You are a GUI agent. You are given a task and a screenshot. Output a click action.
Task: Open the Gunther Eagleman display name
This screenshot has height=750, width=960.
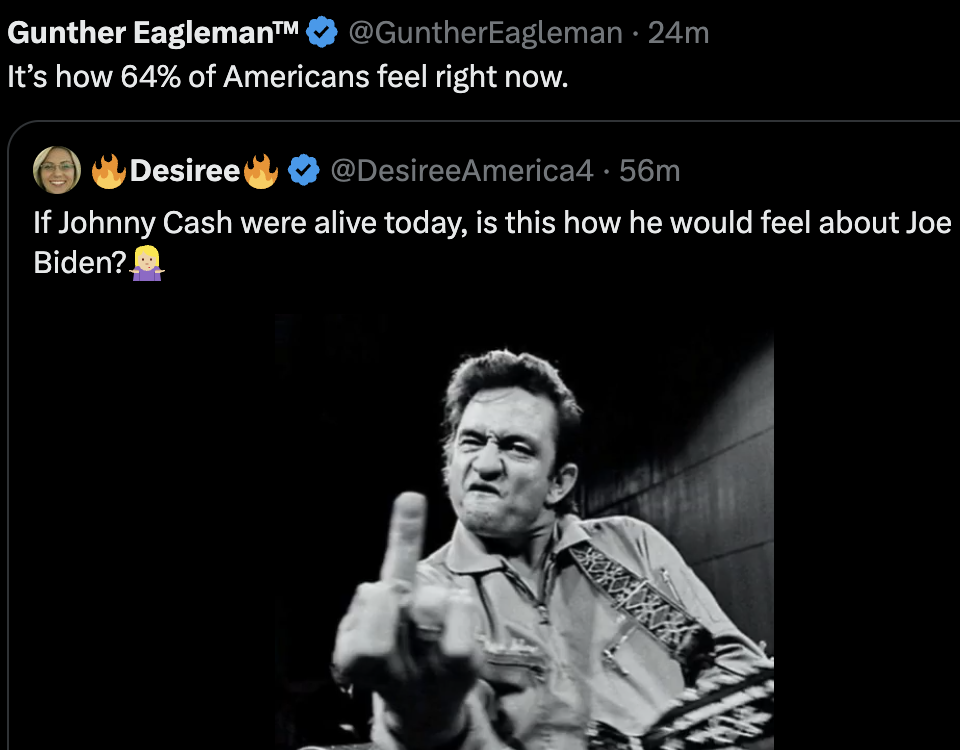coord(140,33)
